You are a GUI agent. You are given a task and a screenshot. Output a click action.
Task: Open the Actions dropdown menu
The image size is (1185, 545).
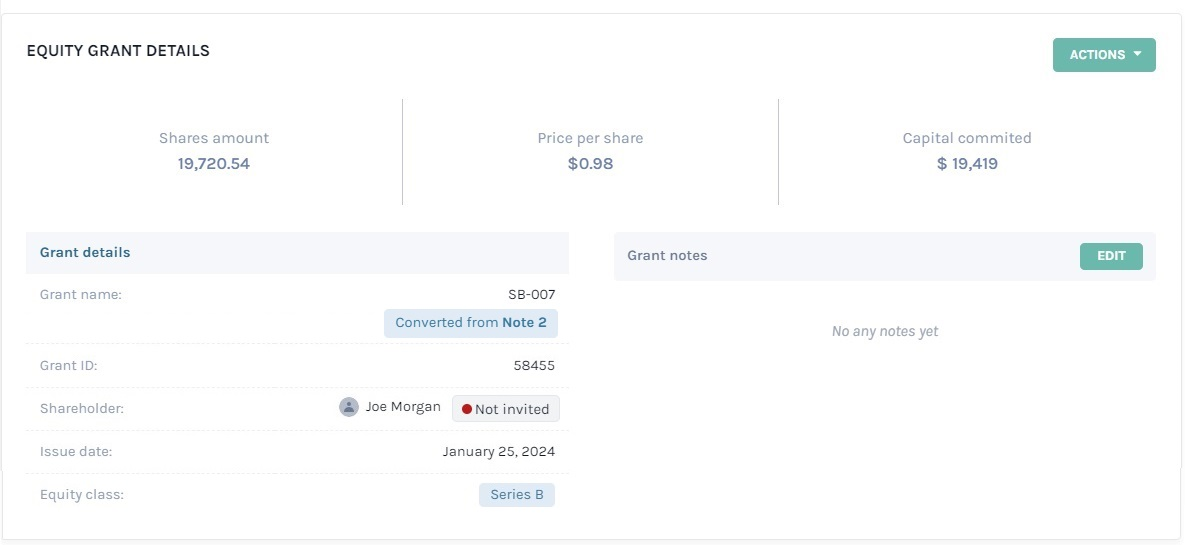(x=1104, y=55)
